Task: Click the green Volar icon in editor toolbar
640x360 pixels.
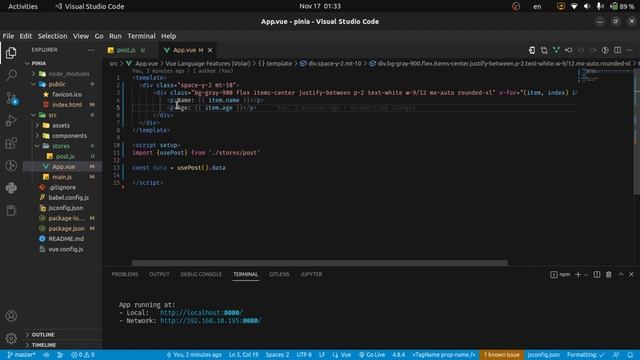Action: (x=556, y=50)
